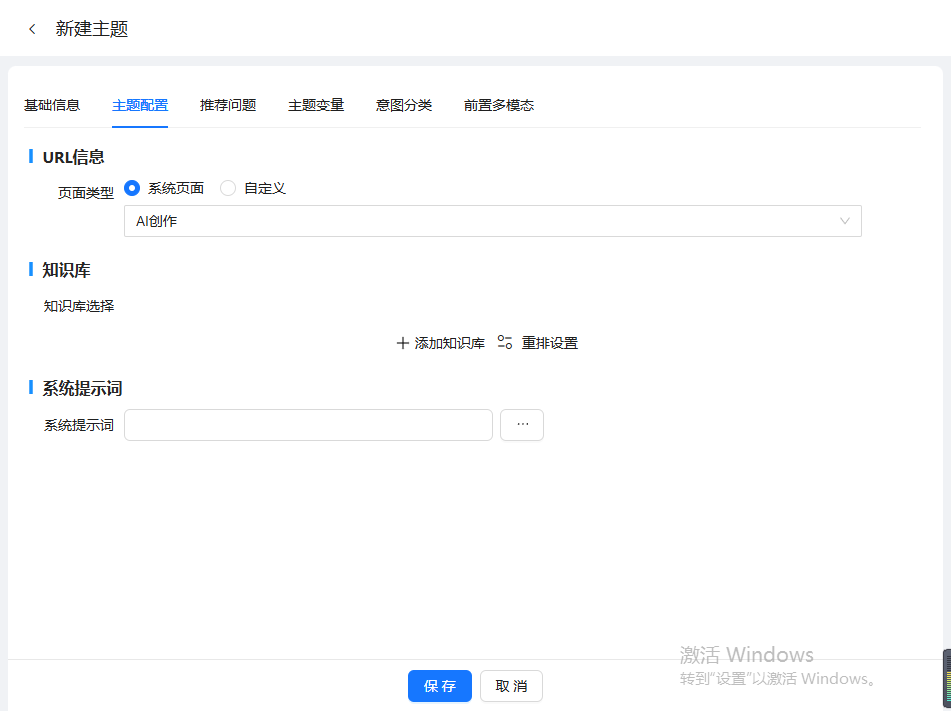Click the 重排设置 sliders icon
This screenshot has width=951, height=711.
[505, 343]
